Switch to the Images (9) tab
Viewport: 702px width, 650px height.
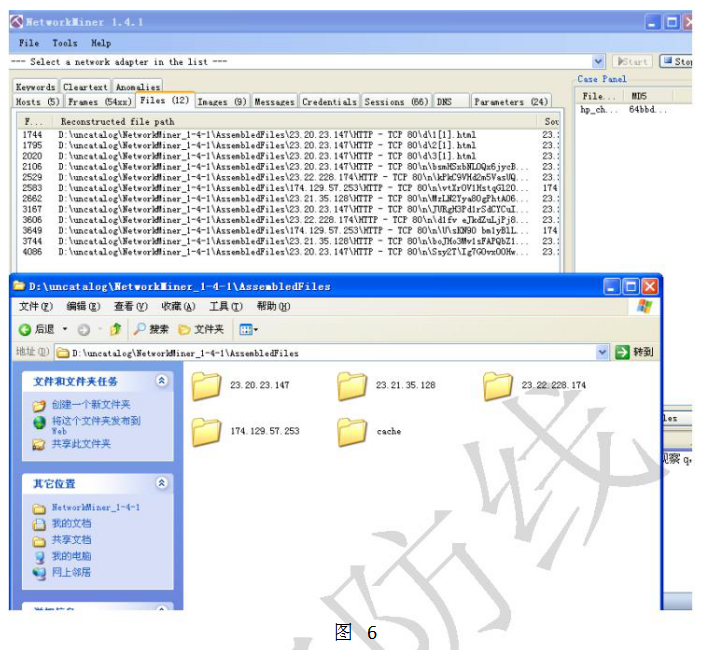(x=222, y=102)
